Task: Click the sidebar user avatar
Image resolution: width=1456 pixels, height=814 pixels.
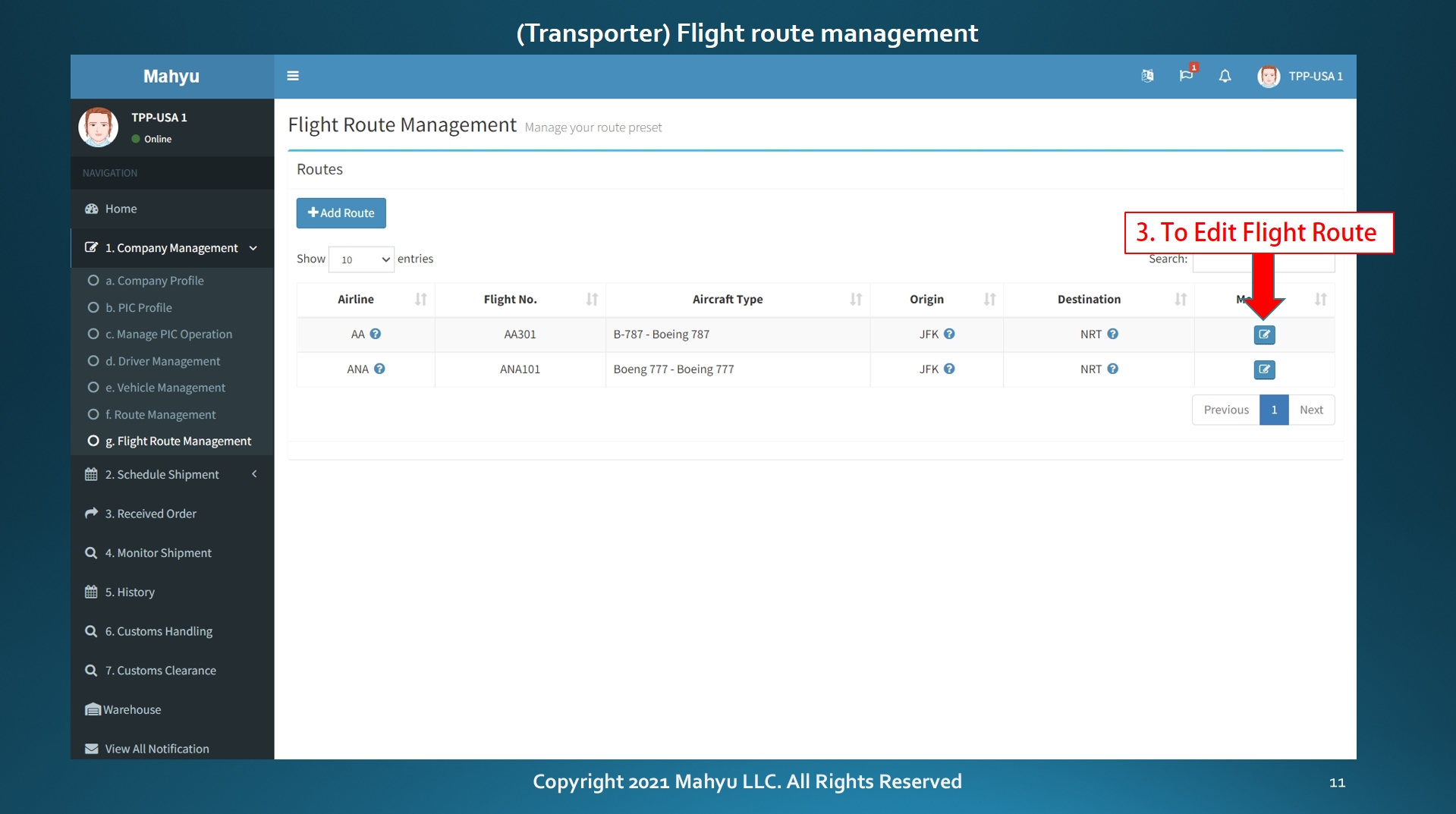Action: [x=99, y=127]
